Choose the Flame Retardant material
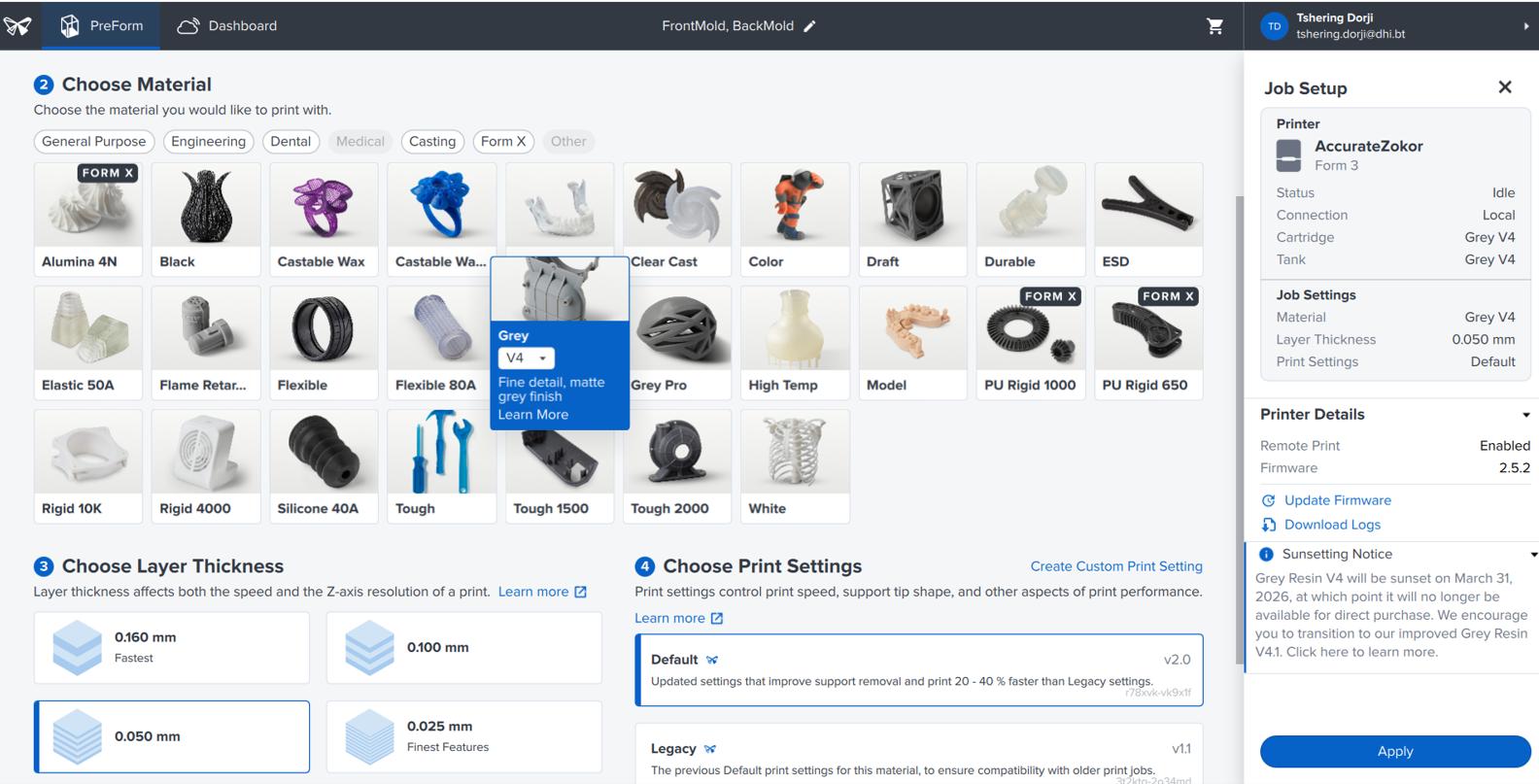 click(206, 343)
